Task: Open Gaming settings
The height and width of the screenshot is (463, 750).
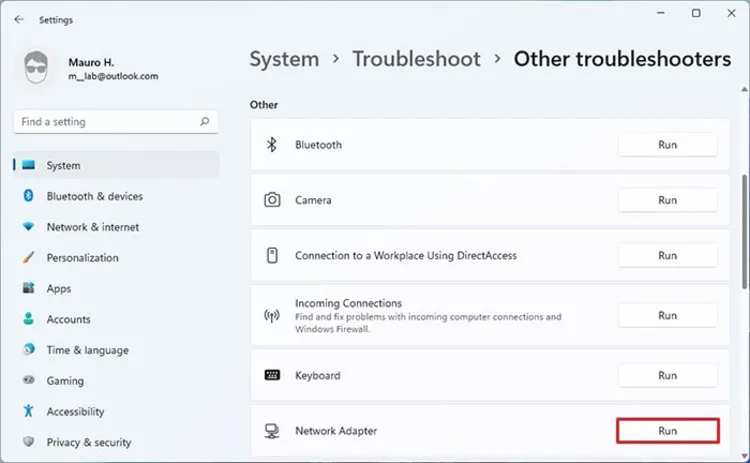Action: coord(116,381)
